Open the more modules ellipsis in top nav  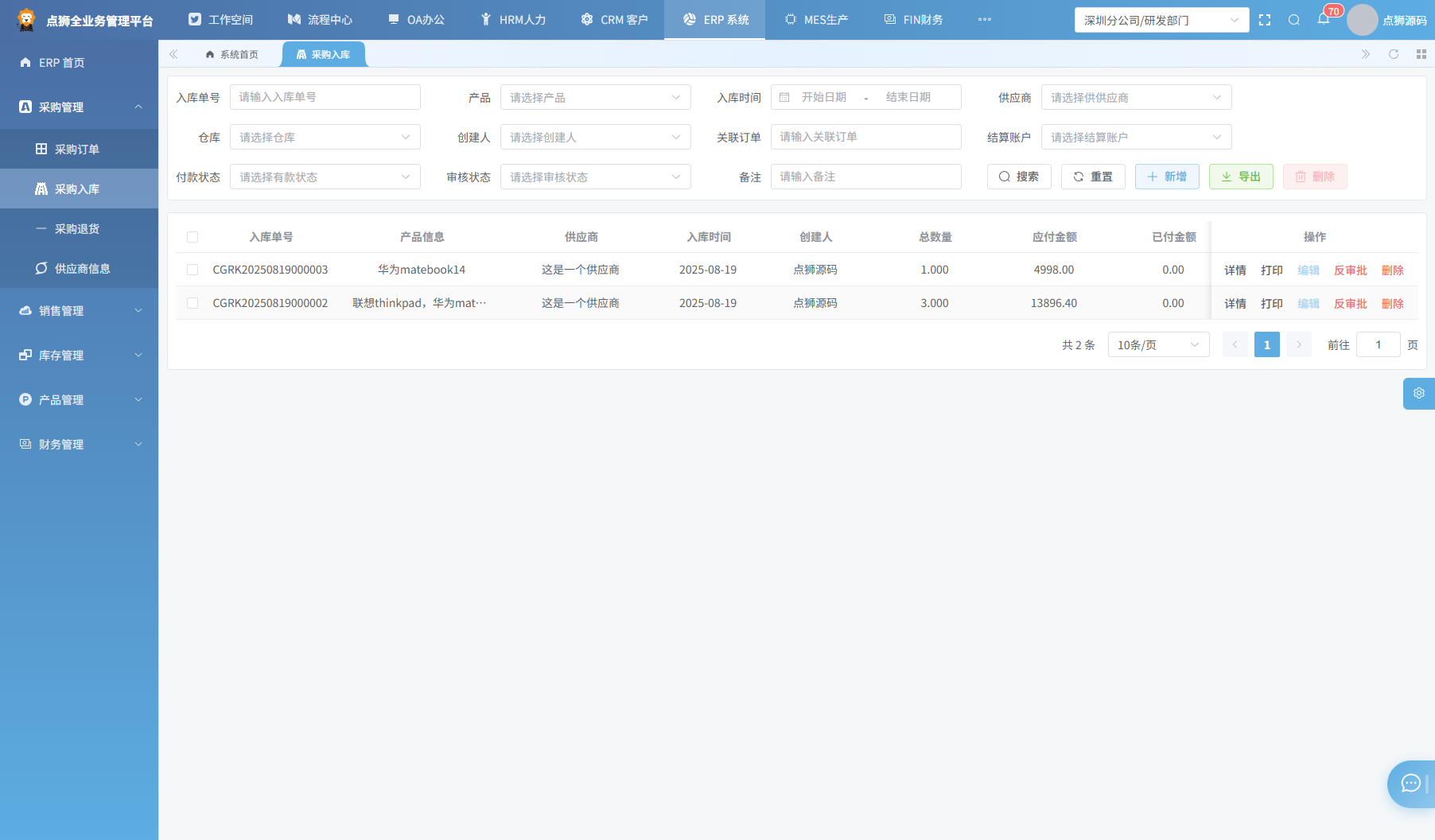click(x=985, y=19)
